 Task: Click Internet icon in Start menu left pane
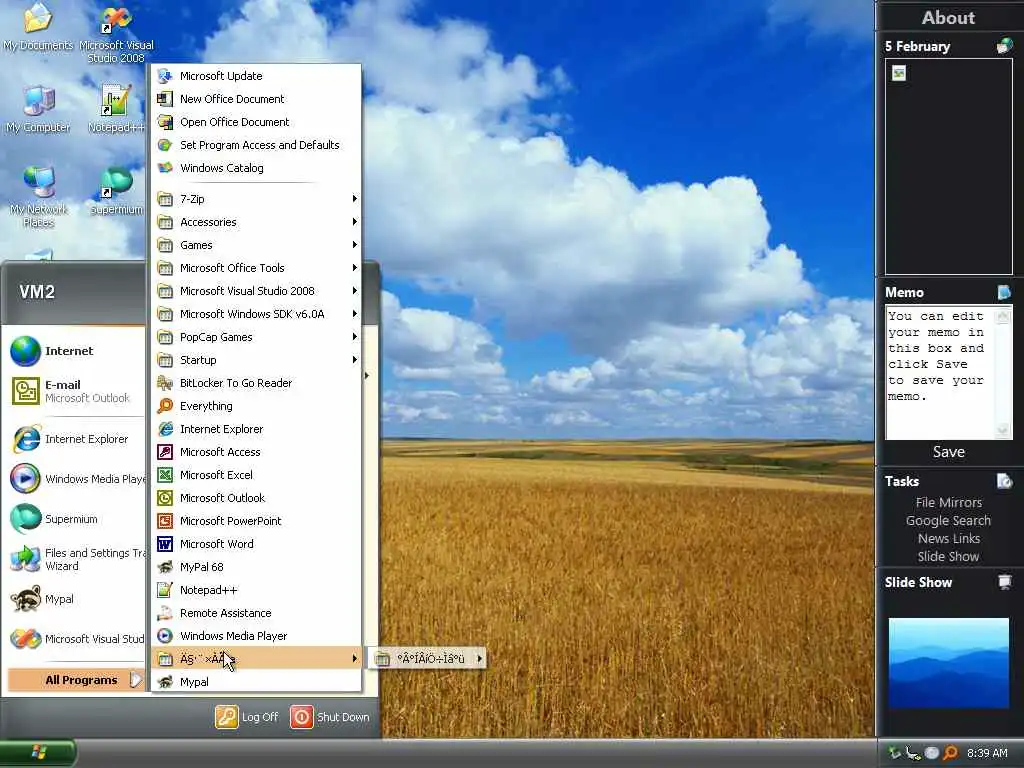25,351
